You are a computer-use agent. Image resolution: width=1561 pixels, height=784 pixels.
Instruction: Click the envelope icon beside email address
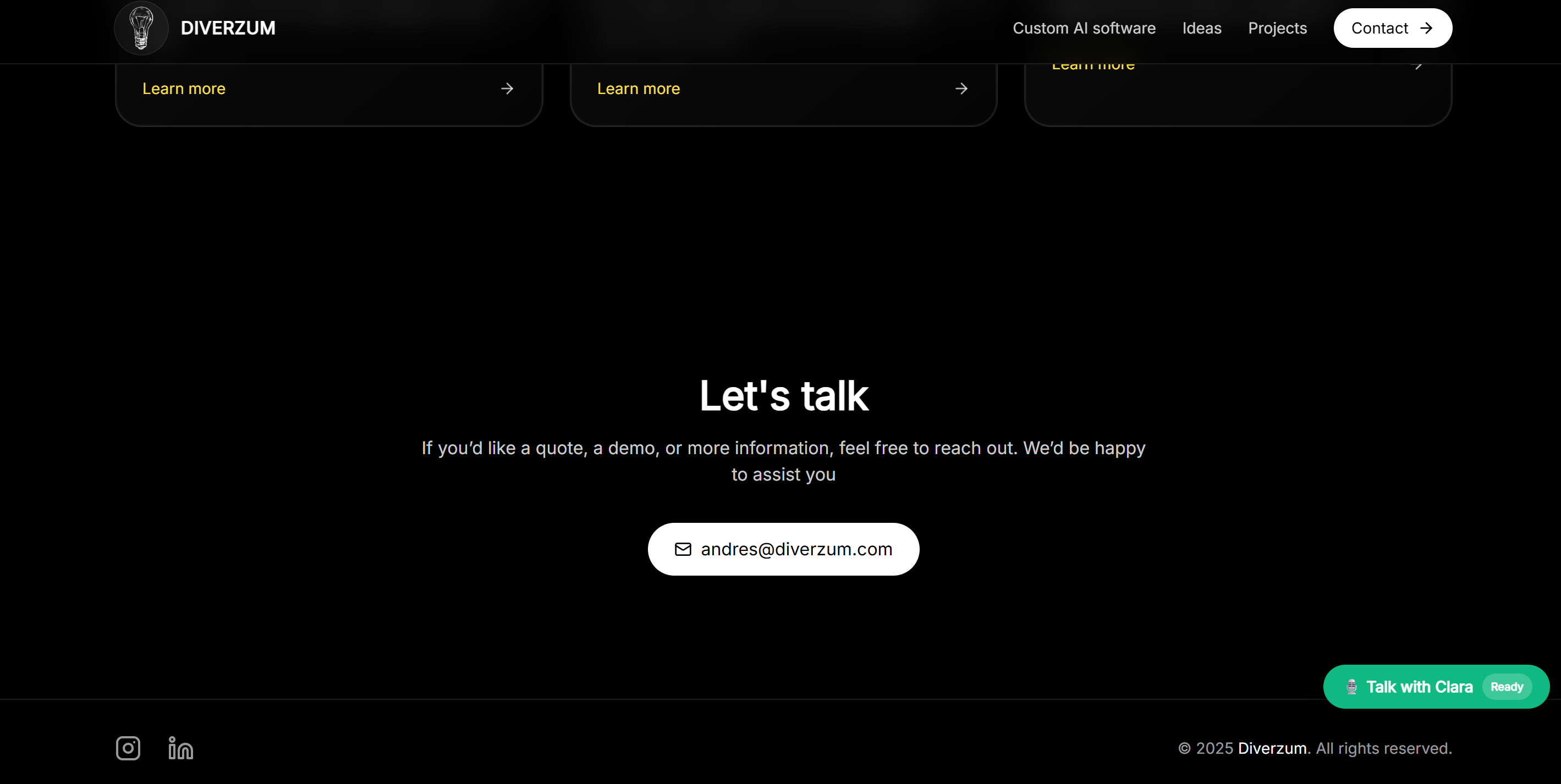[x=683, y=549]
